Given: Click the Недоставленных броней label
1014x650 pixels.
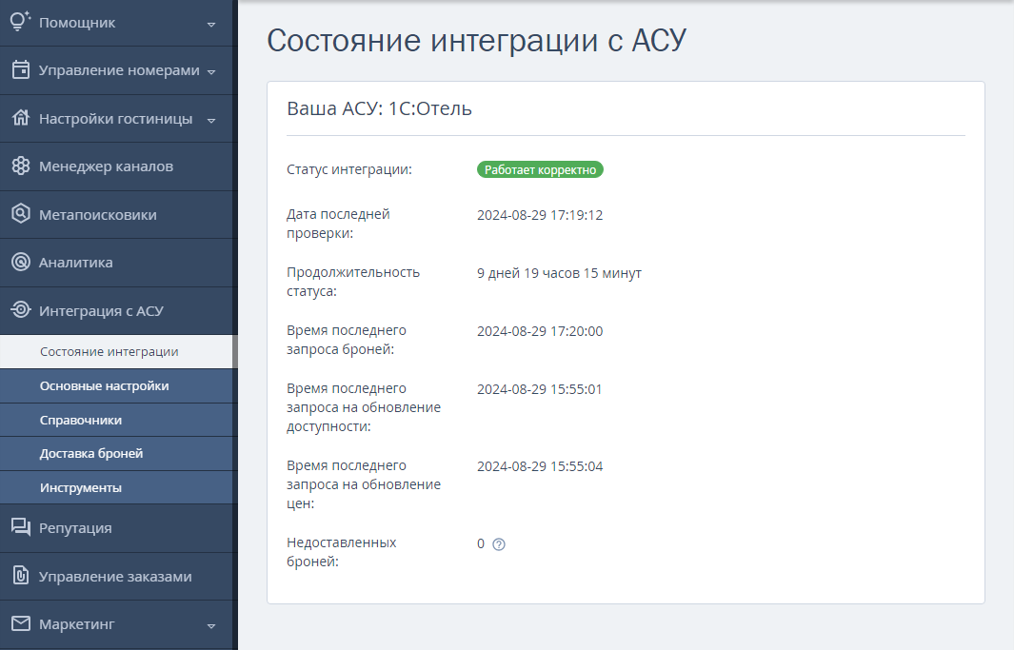Looking at the screenshot, I should coord(341,552).
